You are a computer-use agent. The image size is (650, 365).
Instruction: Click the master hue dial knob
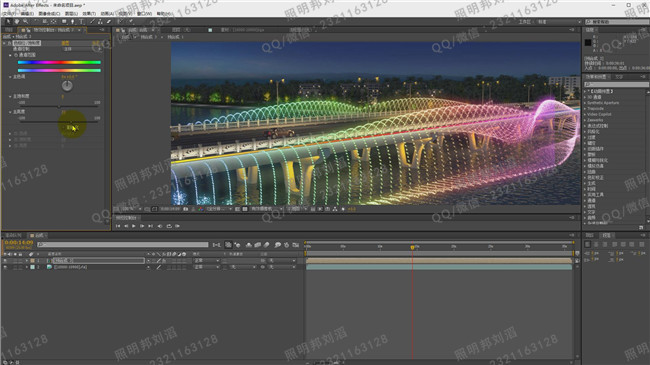67,86
